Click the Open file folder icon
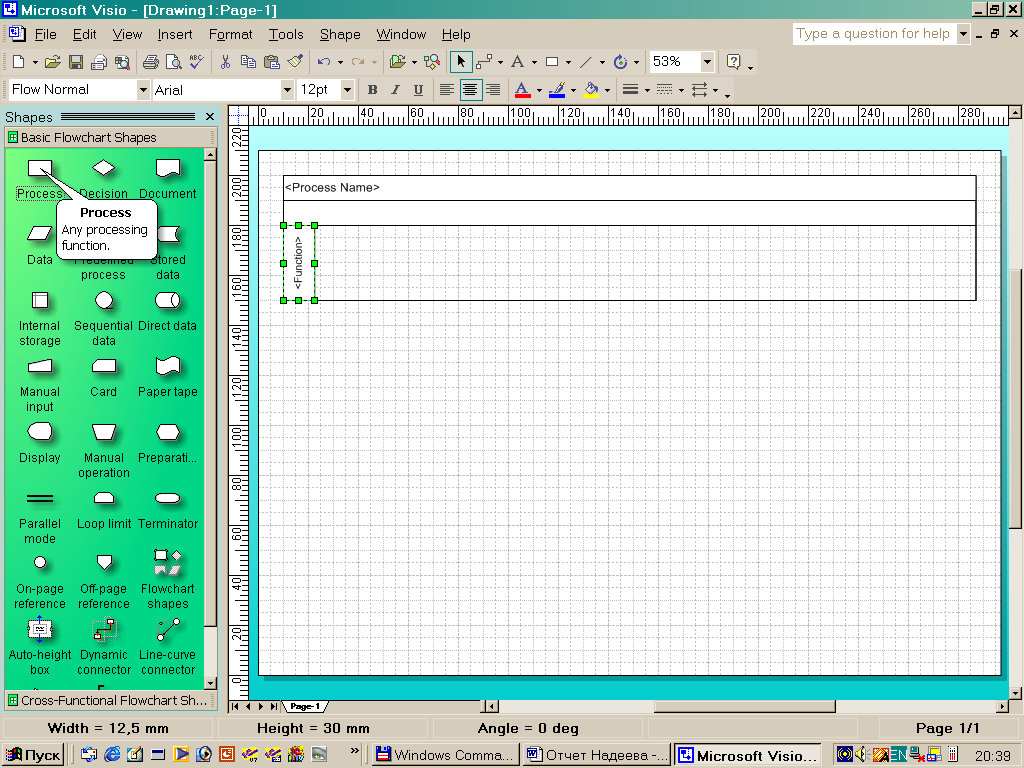Screen dimensions: 1024x768 point(53,61)
